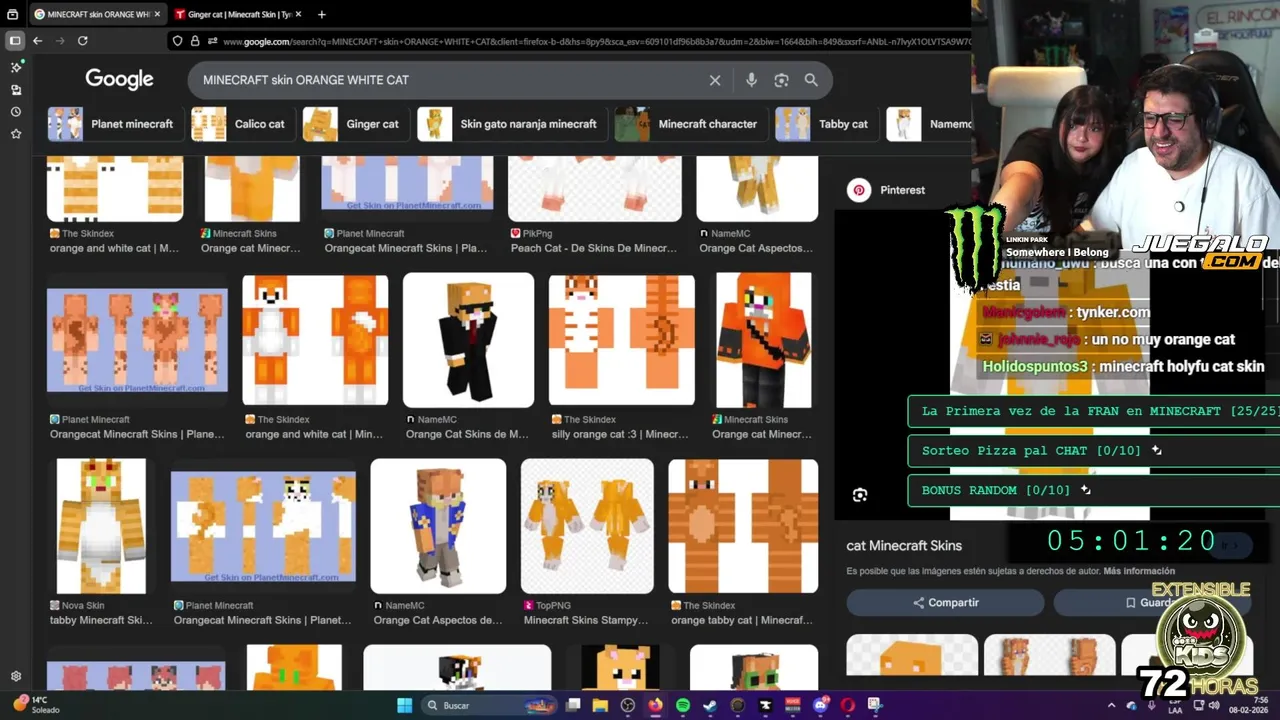Open the AI chatbot sparkle sidebar icon

tap(16, 67)
